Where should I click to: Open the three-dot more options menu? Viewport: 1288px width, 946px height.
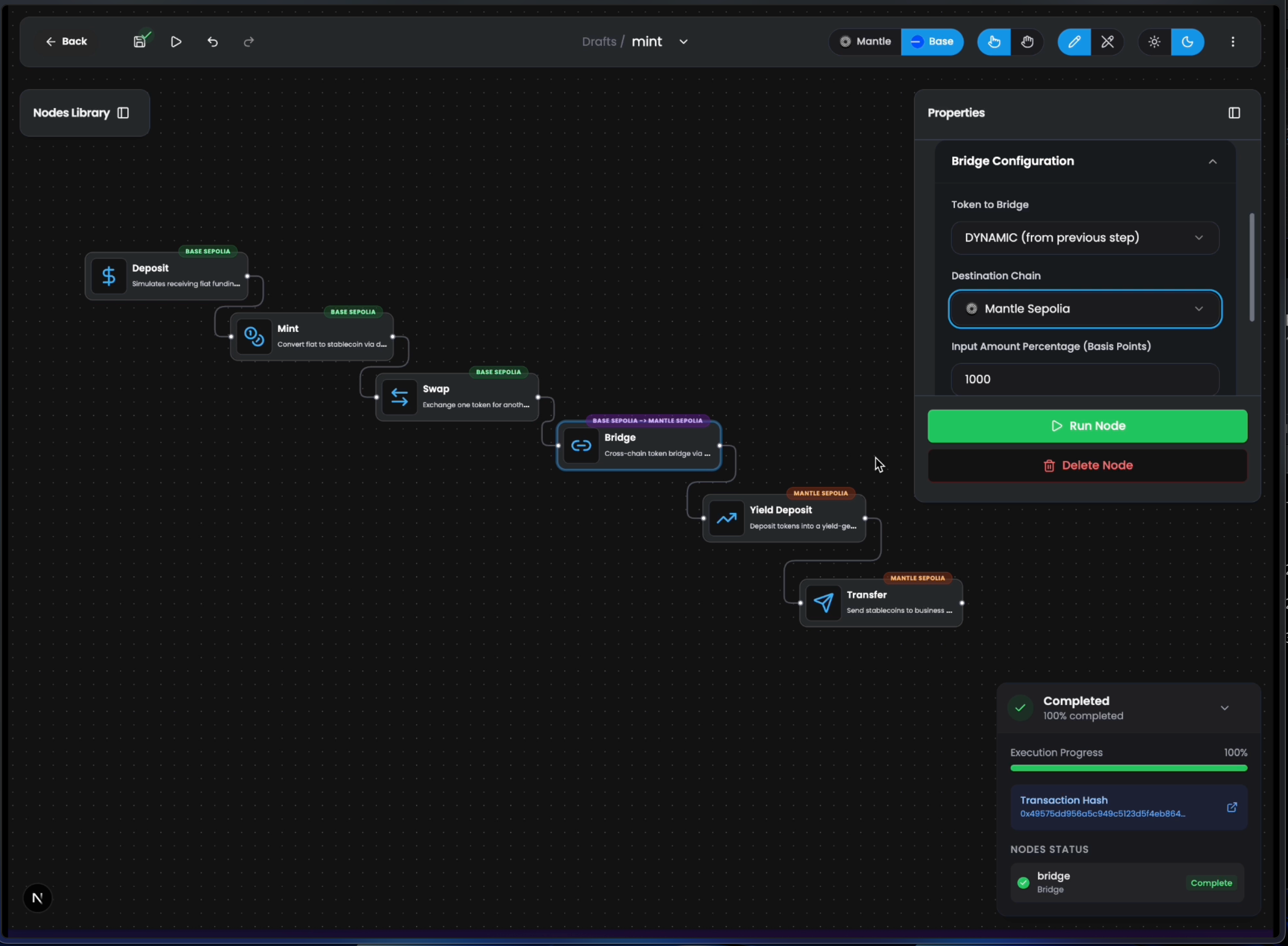pos(1233,42)
